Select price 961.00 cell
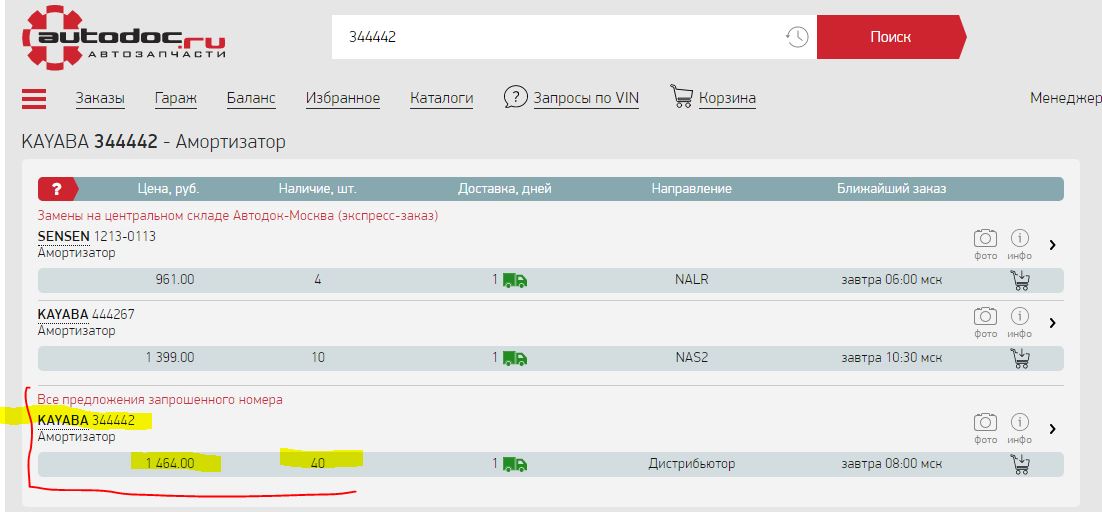Viewport: 1102px width, 512px height. [x=175, y=280]
